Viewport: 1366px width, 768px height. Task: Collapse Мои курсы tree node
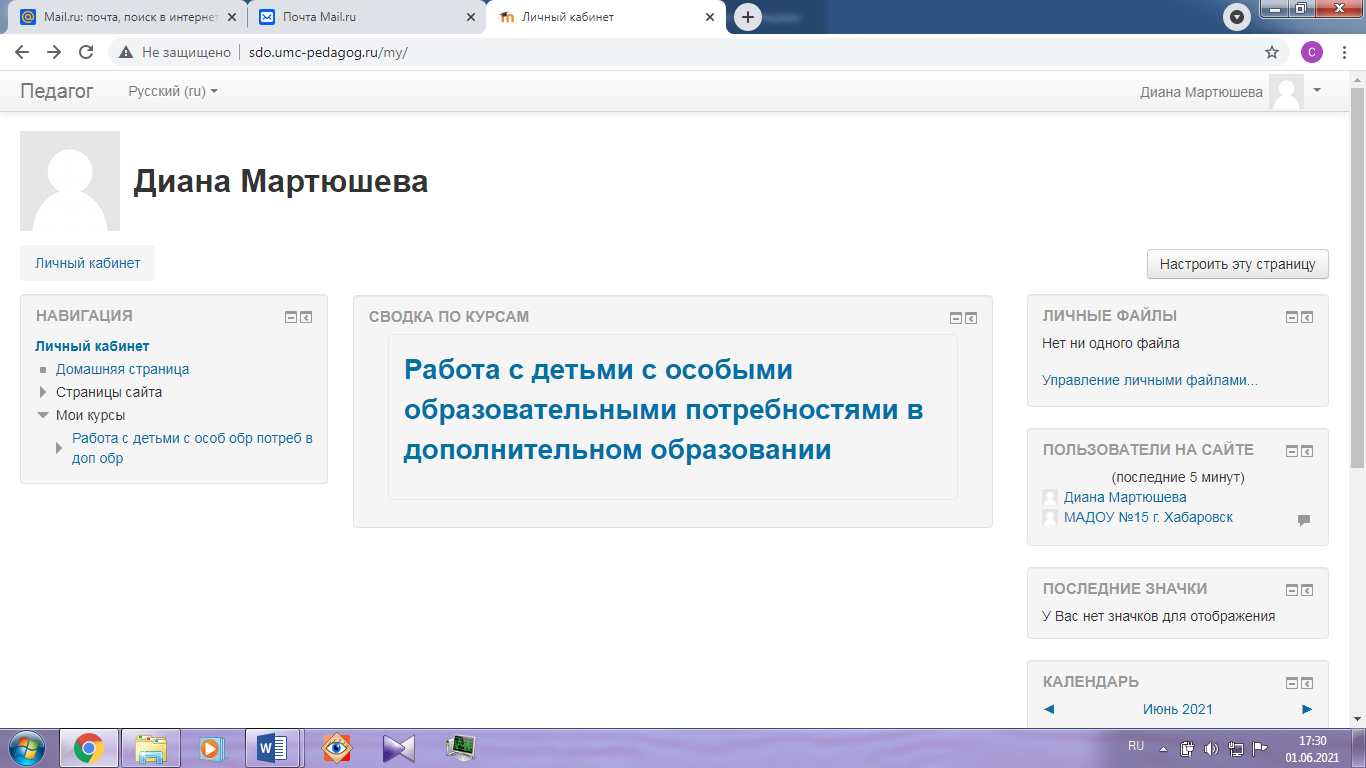[43, 415]
